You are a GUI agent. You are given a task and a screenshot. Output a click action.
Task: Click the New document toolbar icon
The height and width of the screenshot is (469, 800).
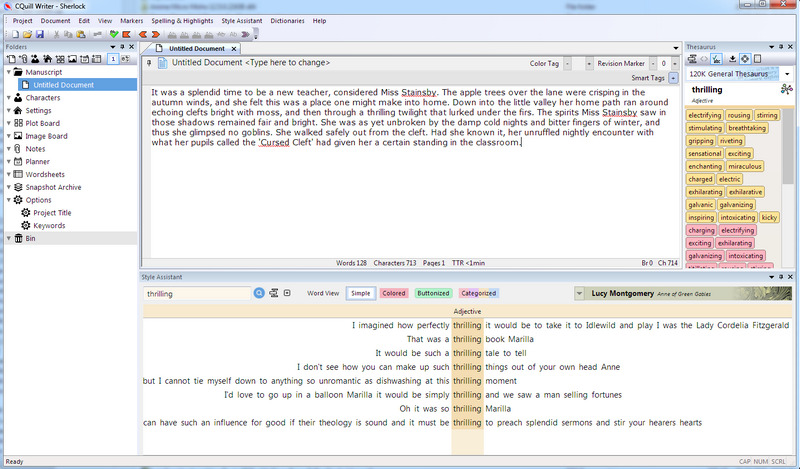coord(16,34)
